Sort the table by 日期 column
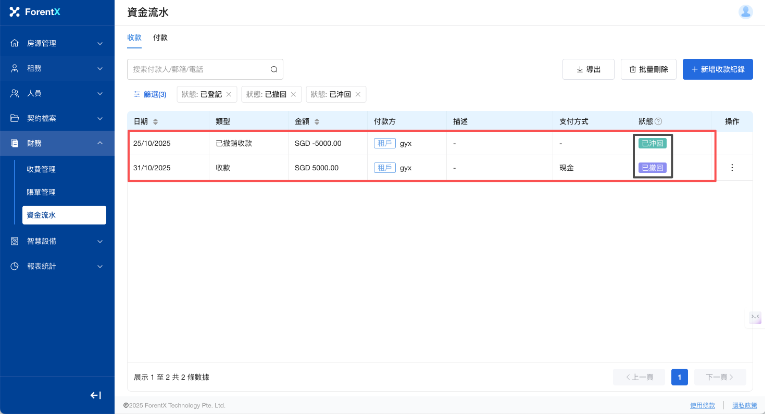Image resolution: width=765 pixels, height=414 pixels. coord(155,121)
